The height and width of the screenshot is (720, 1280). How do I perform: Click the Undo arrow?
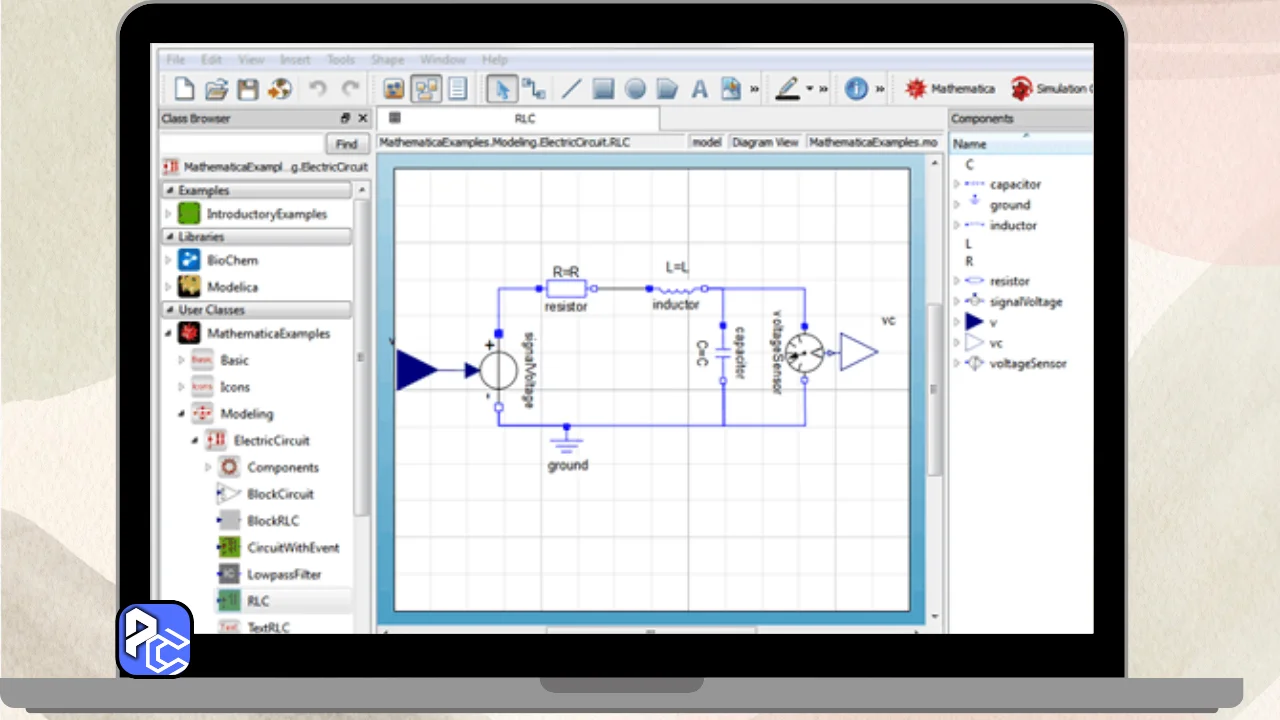tap(317, 89)
